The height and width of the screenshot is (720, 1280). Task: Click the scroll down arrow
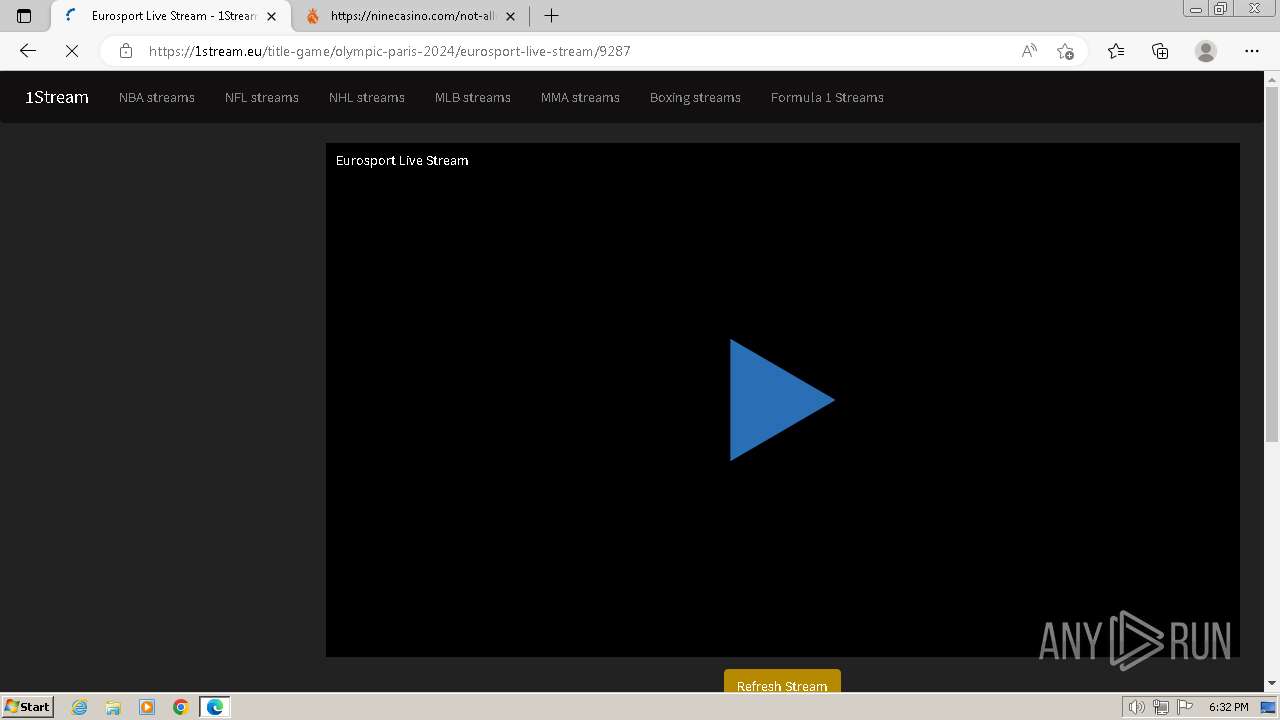pyautogui.click(x=1272, y=683)
